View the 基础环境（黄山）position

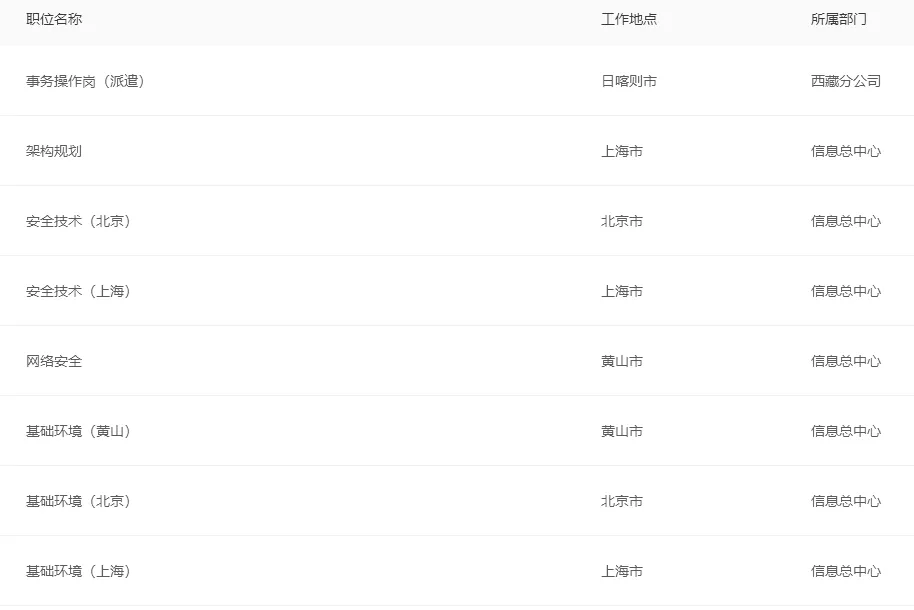click(78, 431)
